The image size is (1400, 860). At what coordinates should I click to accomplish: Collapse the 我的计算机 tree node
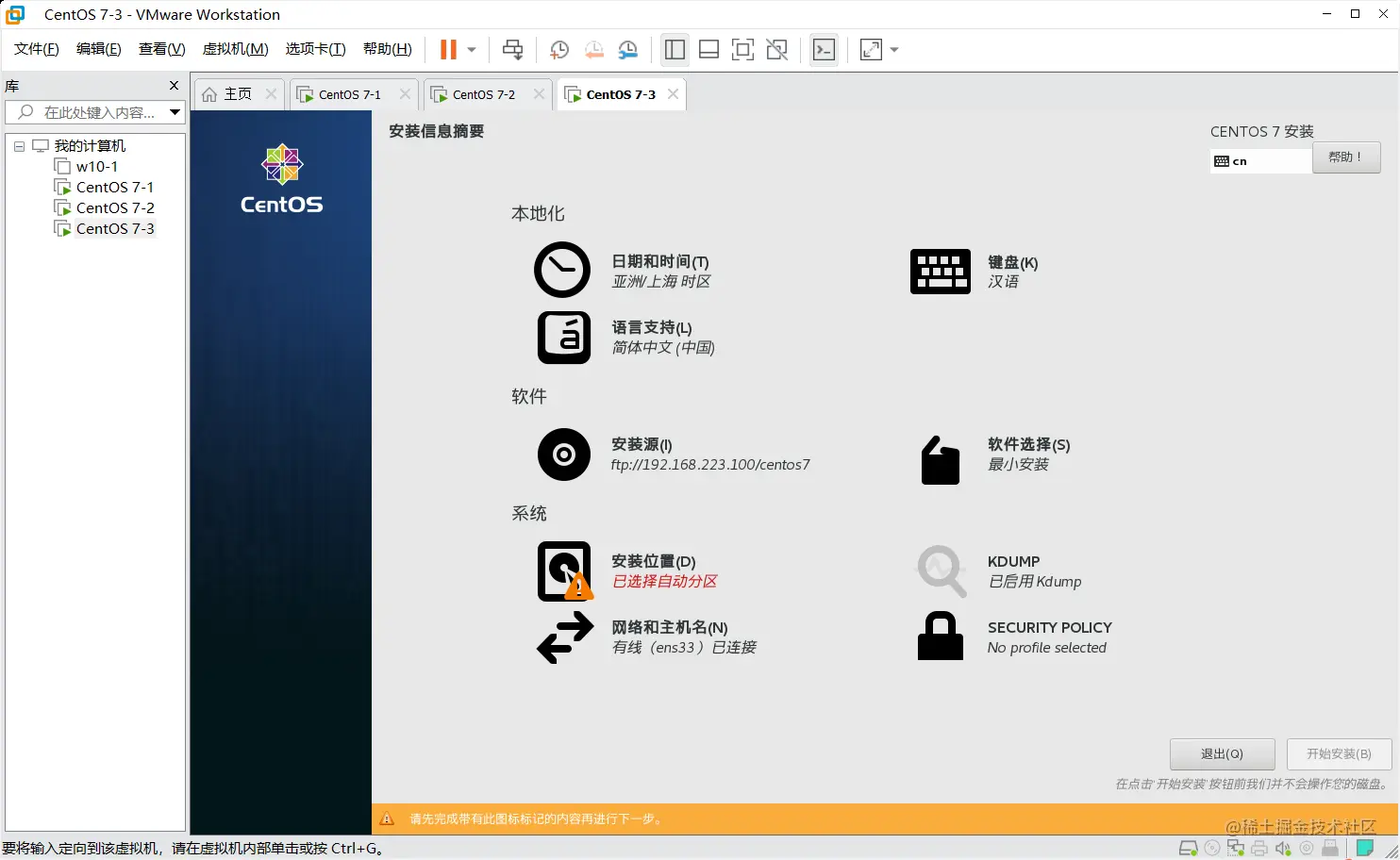point(19,146)
